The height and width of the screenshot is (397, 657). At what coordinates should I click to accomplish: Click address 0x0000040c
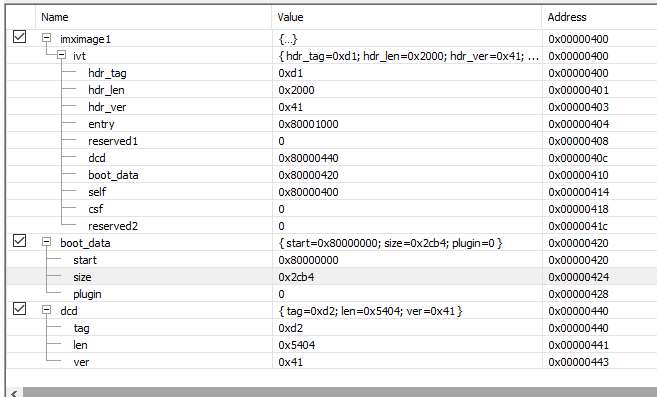coord(578,158)
